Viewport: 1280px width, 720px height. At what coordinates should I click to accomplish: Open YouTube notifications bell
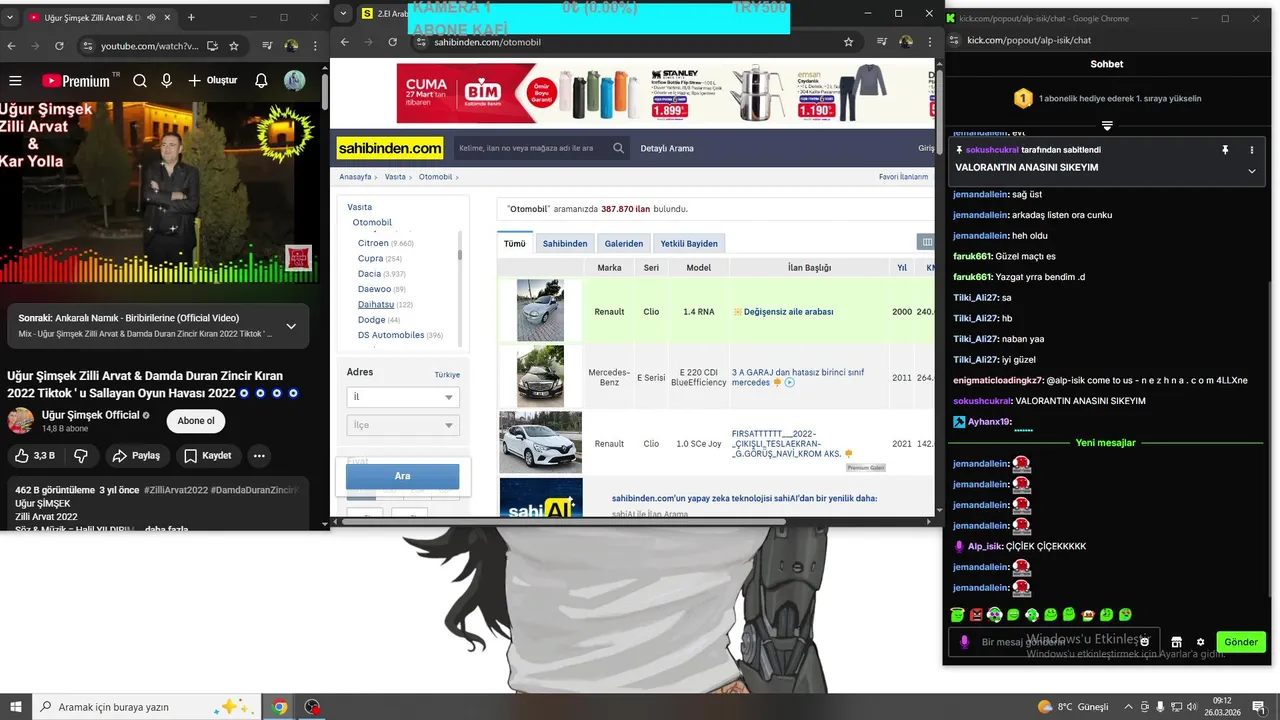coord(261,81)
